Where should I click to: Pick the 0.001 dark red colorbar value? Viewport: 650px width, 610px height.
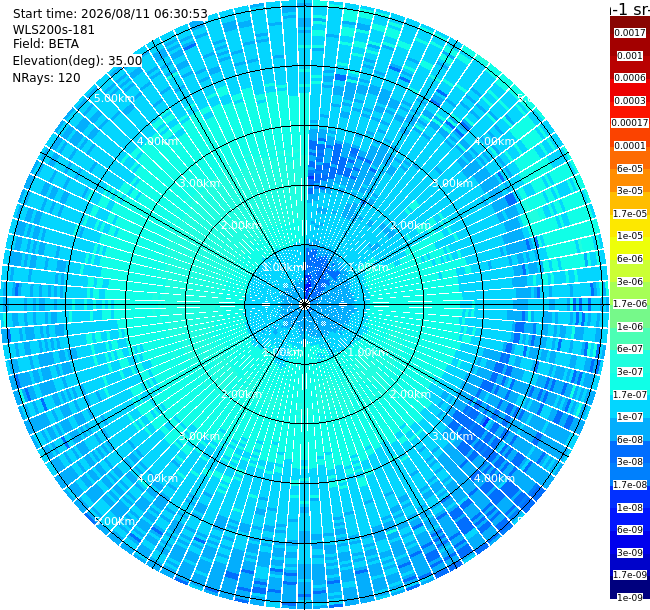click(630, 56)
